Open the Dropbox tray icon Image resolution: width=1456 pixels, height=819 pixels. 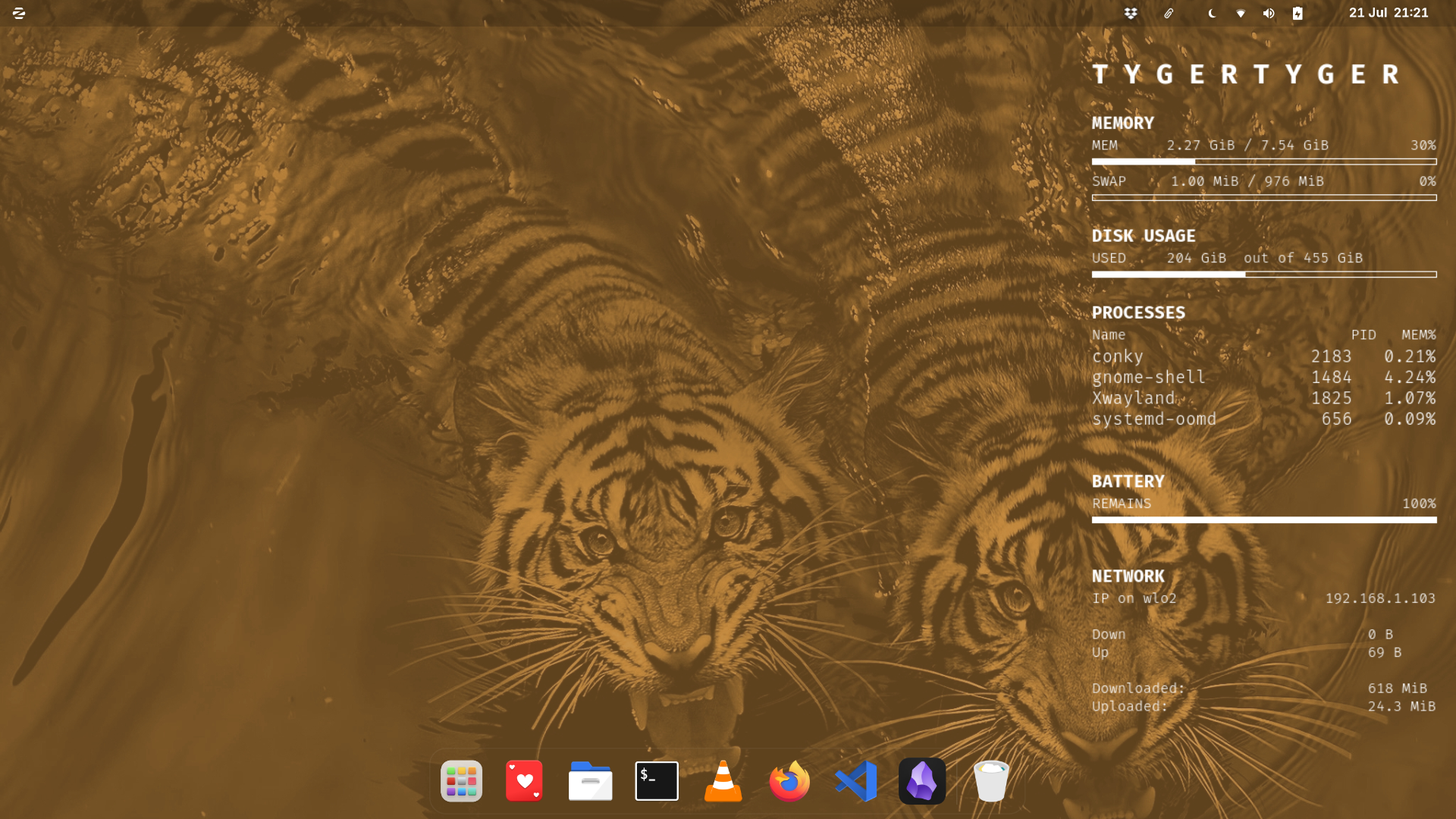click(1131, 13)
